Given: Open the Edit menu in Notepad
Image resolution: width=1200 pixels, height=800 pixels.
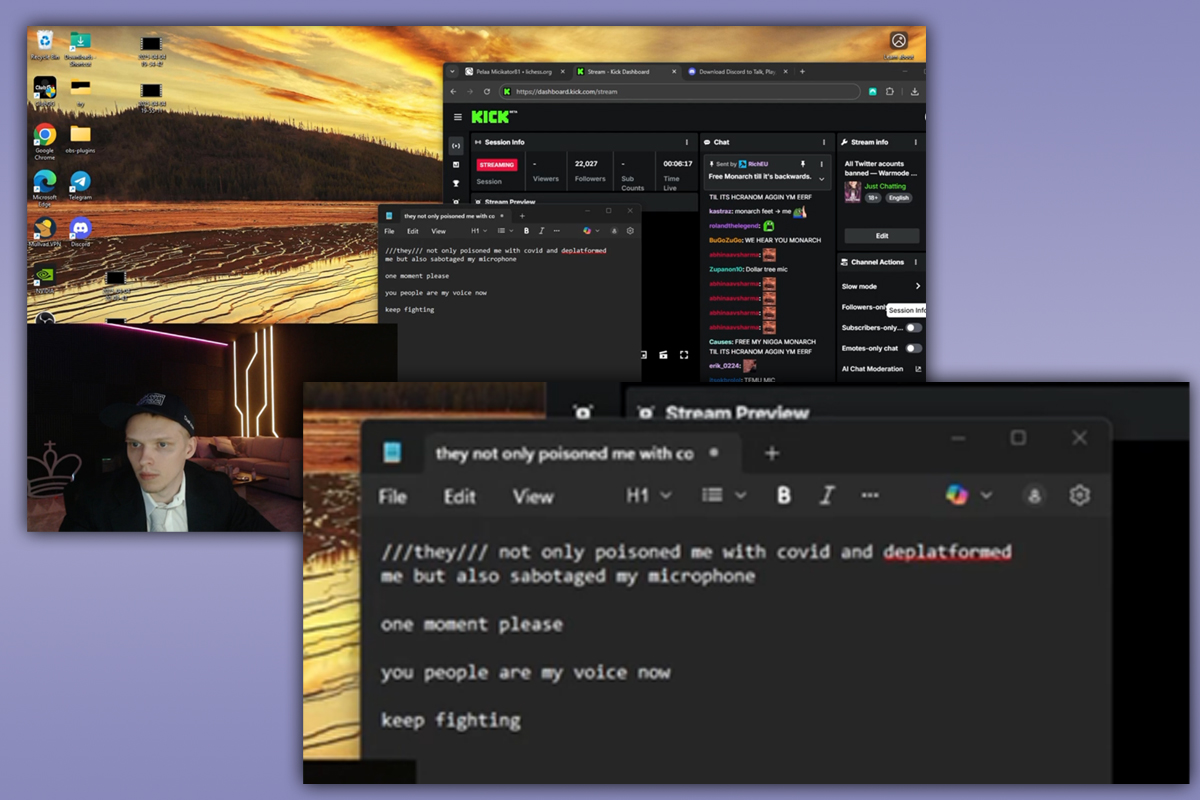Looking at the screenshot, I should pyautogui.click(x=459, y=496).
